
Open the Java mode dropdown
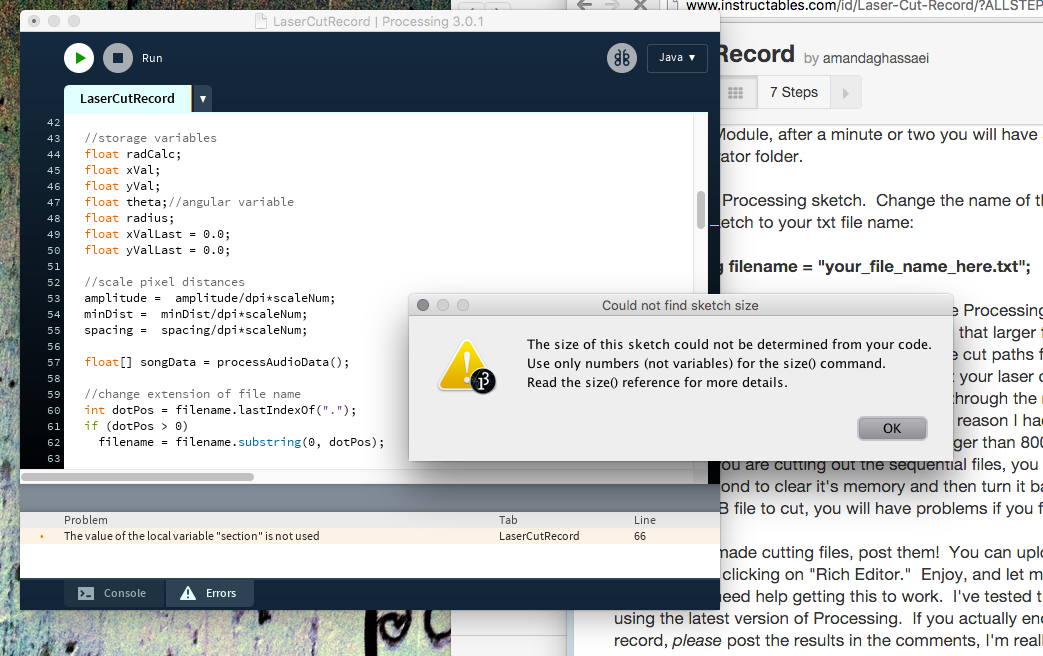(x=676, y=58)
